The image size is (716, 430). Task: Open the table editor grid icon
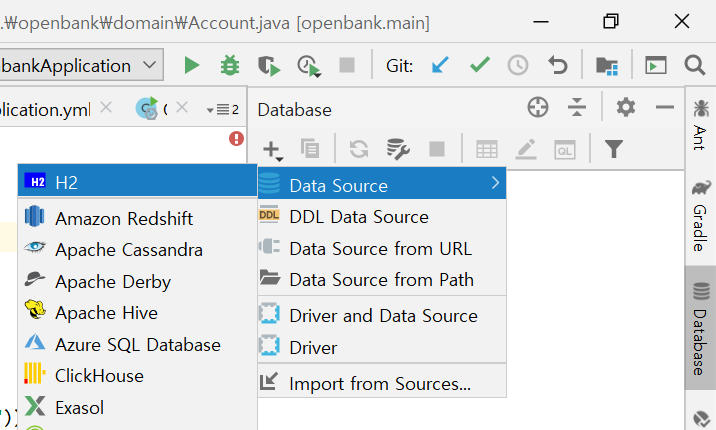click(487, 149)
